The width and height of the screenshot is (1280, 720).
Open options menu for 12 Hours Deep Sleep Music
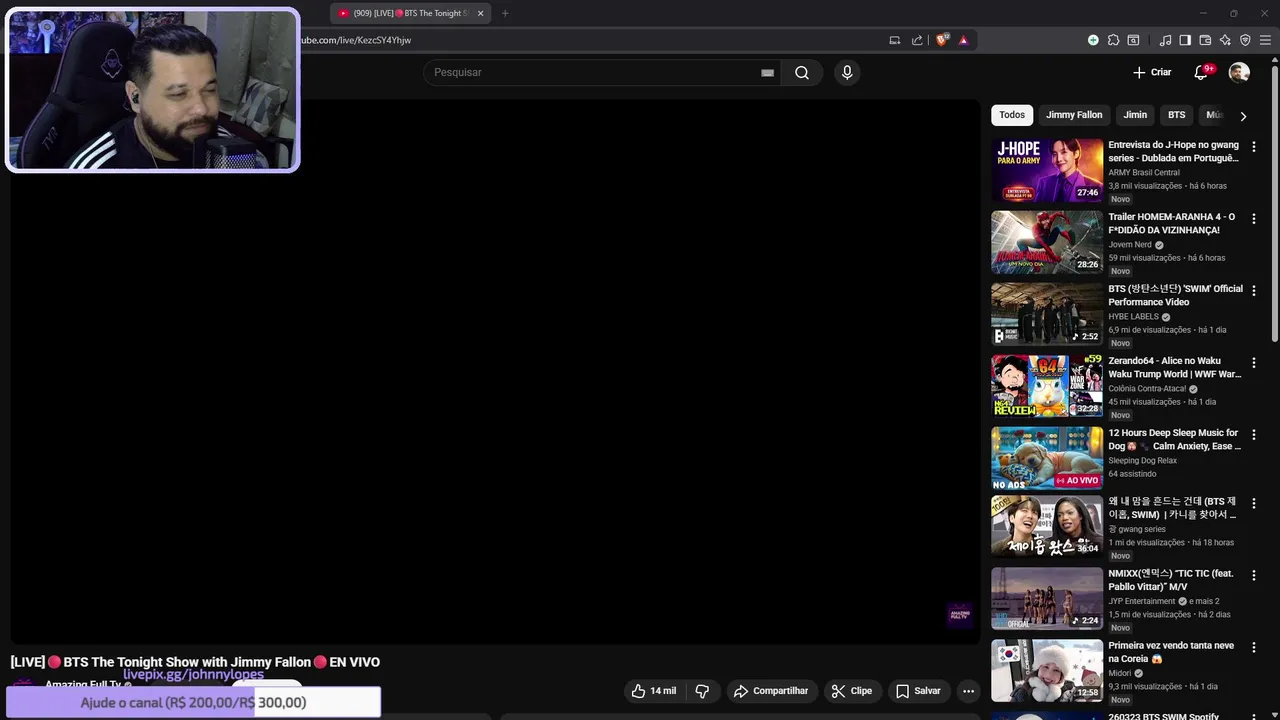point(1253,434)
